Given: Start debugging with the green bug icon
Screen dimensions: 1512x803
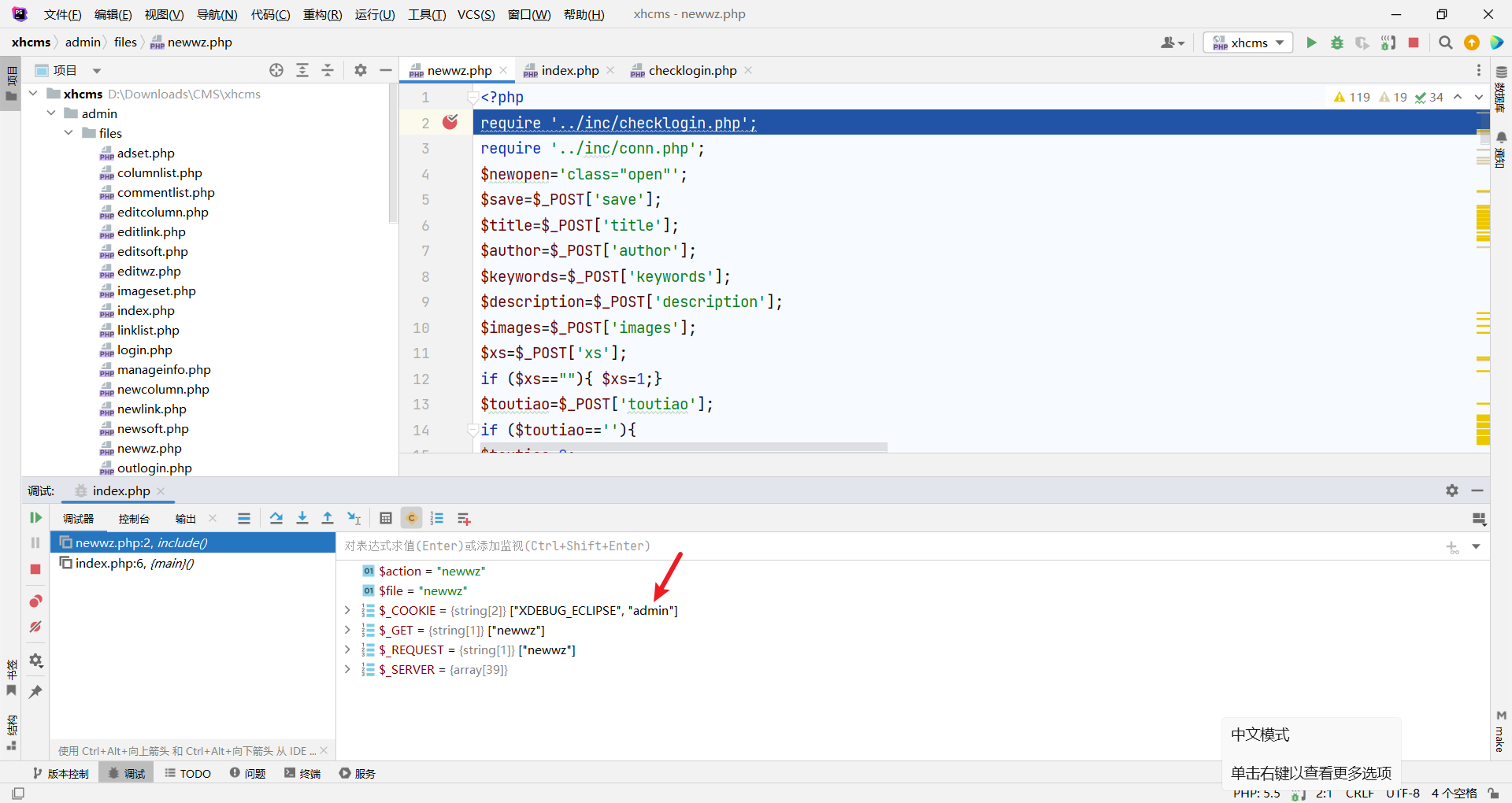Looking at the screenshot, I should (x=1337, y=43).
